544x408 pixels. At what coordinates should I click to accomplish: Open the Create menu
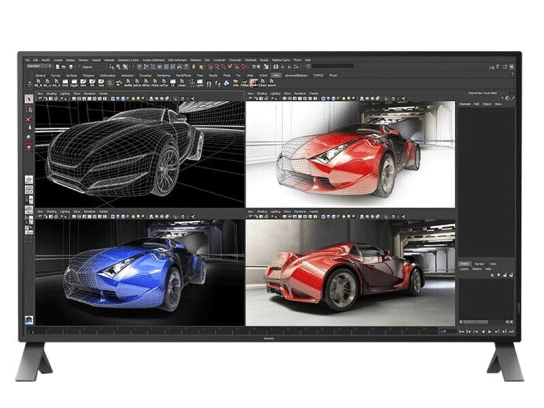tap(58, 60)
